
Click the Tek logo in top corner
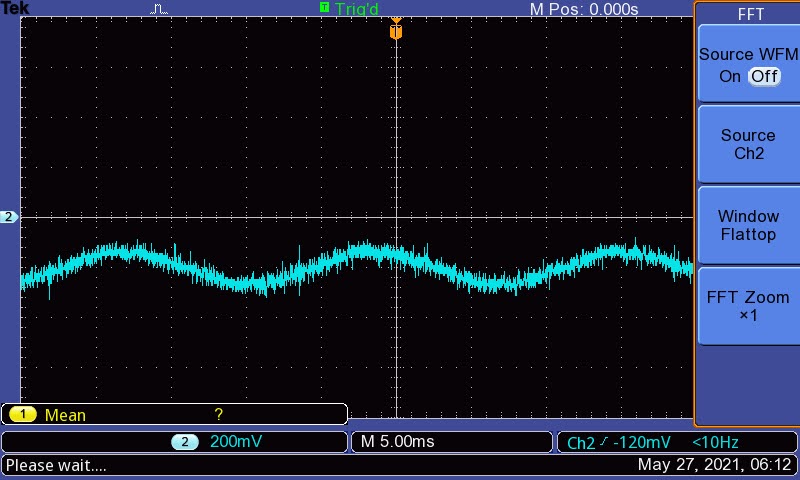(x=16, y=9)
